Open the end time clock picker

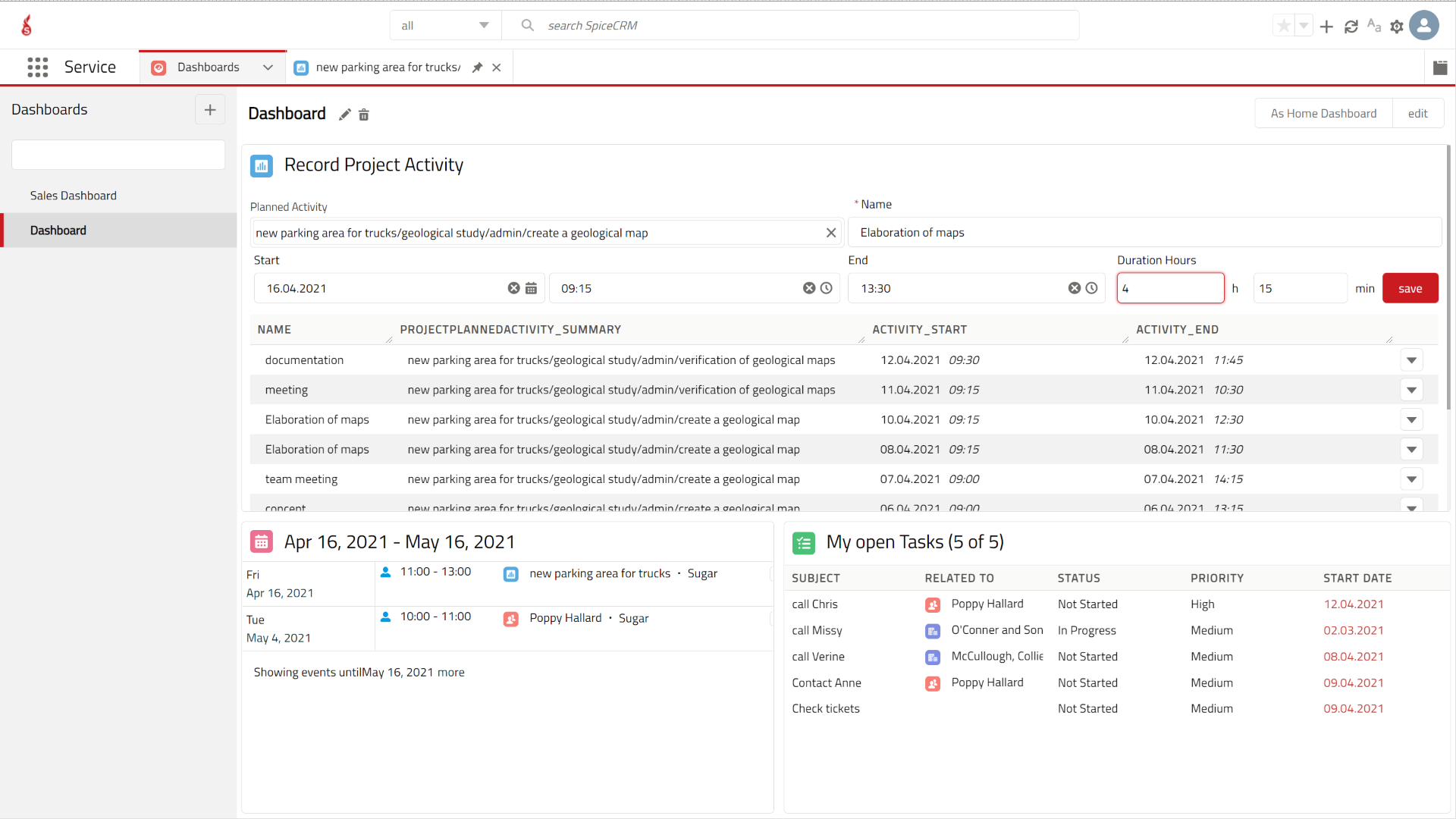[1091, 288]
